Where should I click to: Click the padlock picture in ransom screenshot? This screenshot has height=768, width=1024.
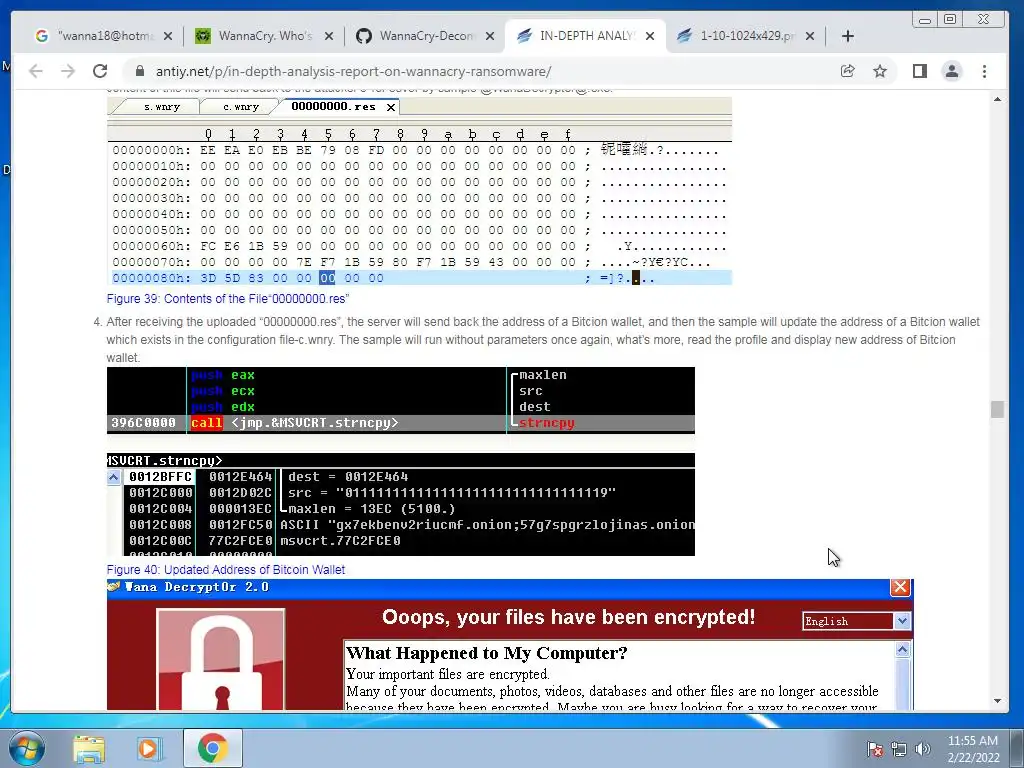tap(221, 660)
